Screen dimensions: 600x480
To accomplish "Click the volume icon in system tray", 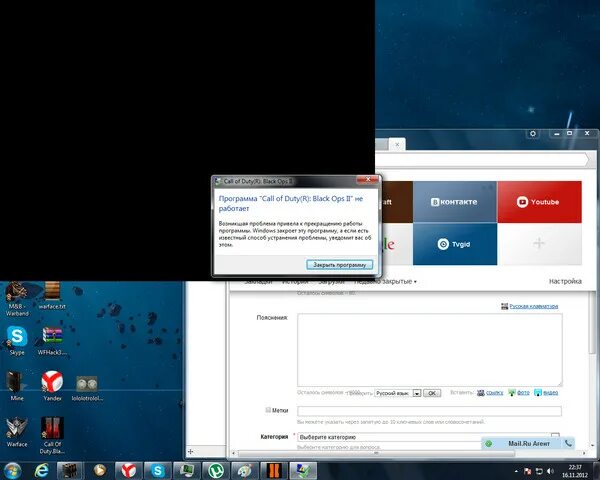I will coord(551,471).
